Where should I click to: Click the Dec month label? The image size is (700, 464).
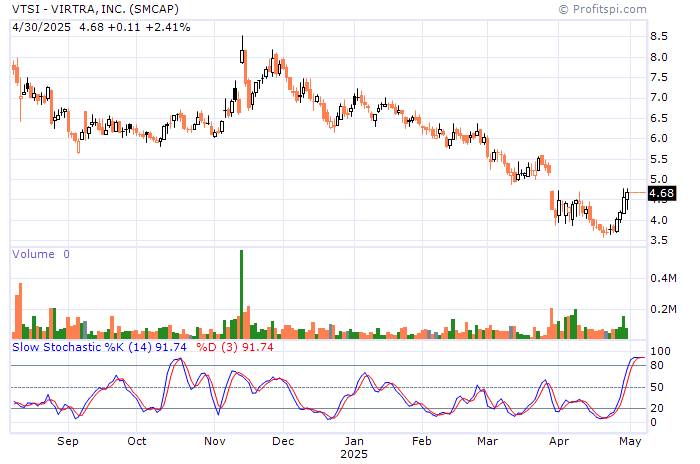pyautogui.click(x=283, y=441)
